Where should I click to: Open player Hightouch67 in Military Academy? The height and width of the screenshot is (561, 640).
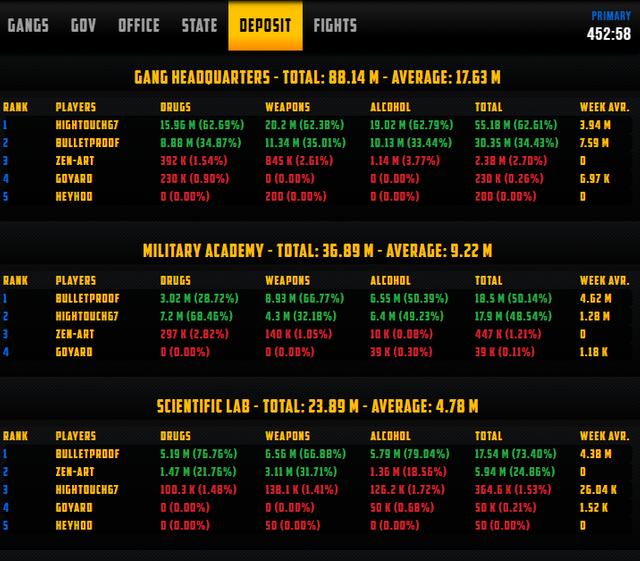pos(87,316)
